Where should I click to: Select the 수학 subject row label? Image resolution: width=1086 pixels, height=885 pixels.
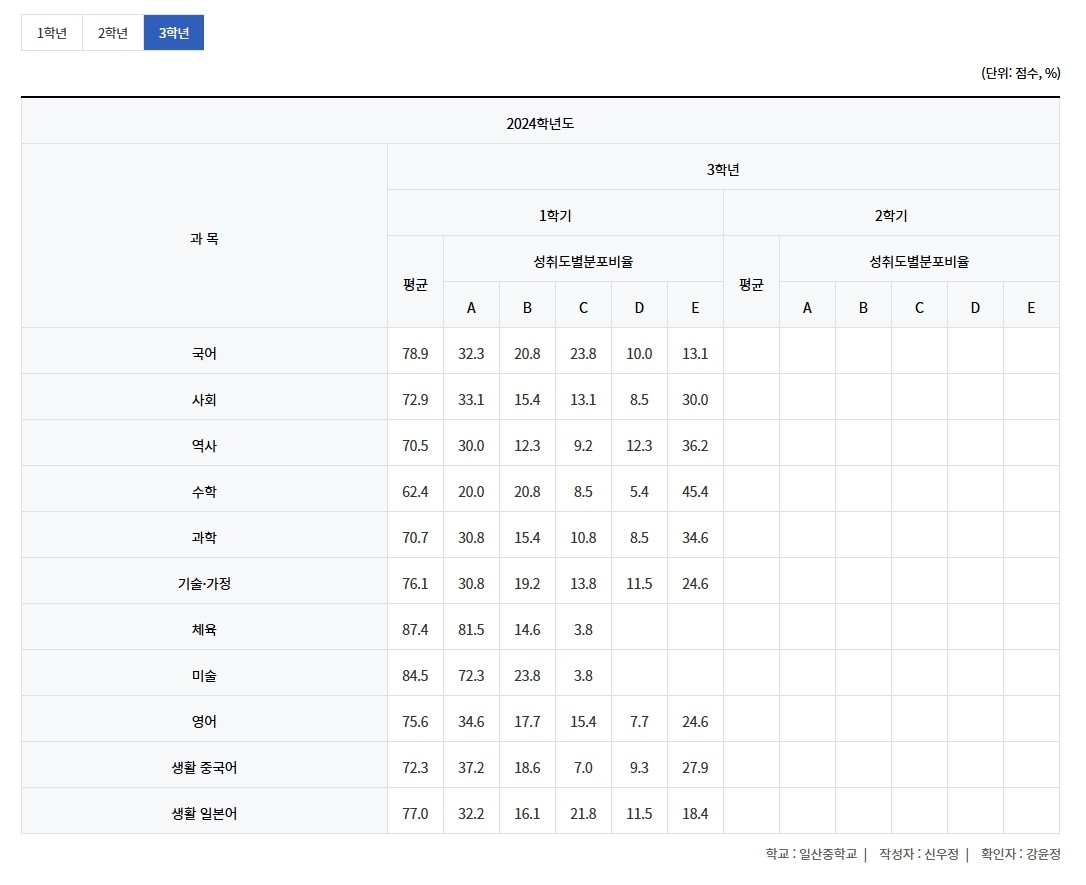pyautogui.click(x=204, y=492)
